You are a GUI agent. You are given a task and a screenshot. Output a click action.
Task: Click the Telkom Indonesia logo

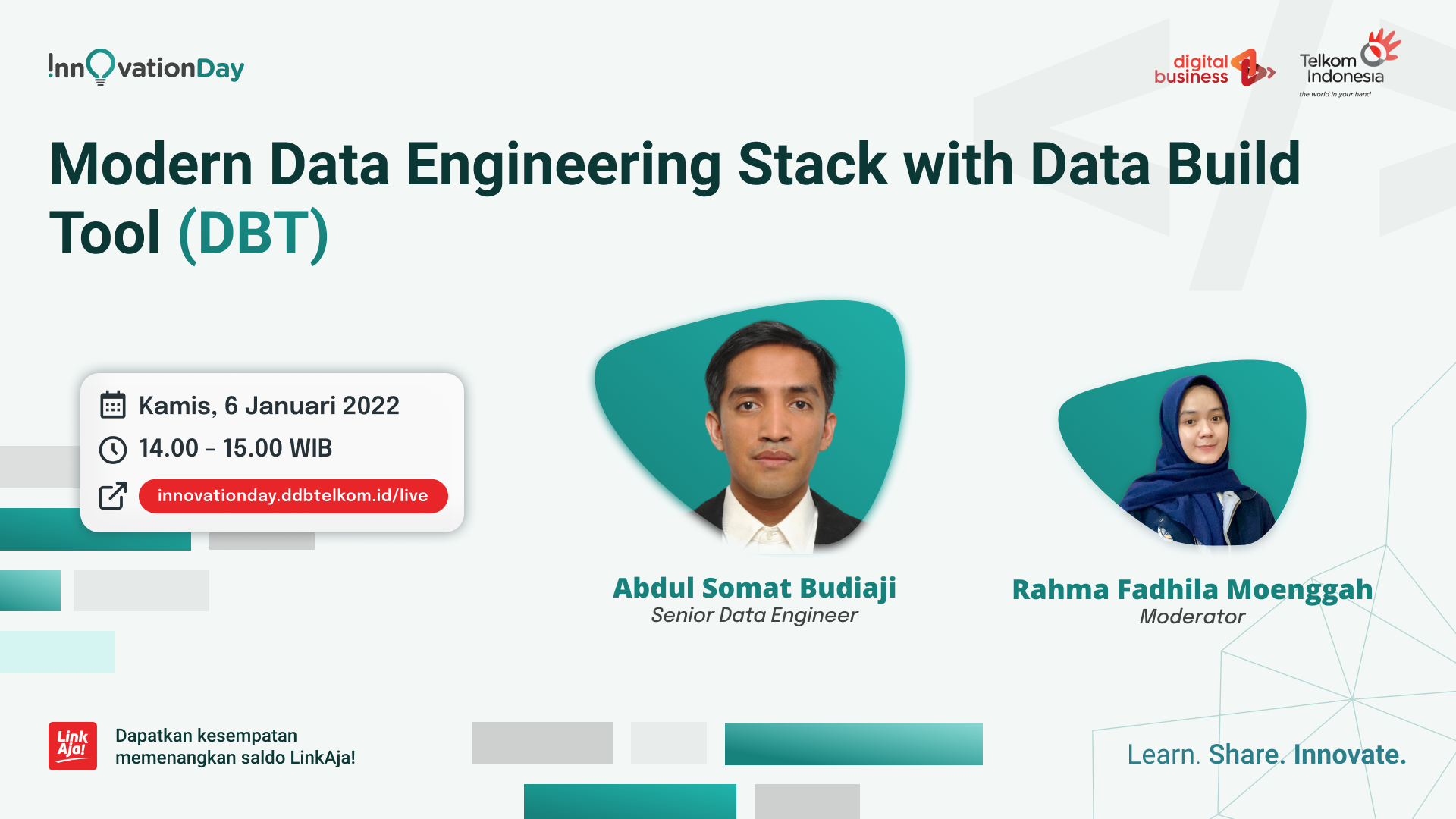coord(1349,66)
